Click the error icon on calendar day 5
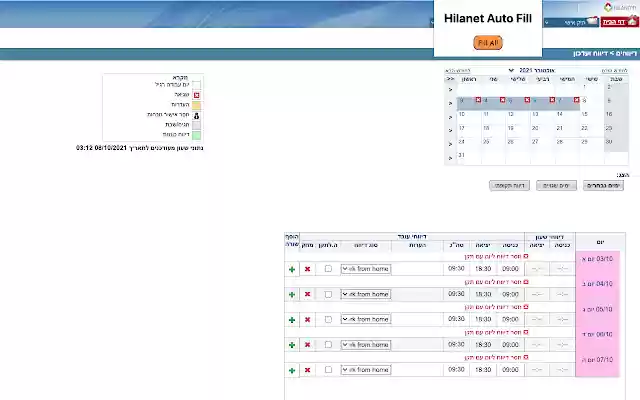Viewport: 640px width, 400px height. 527,100
